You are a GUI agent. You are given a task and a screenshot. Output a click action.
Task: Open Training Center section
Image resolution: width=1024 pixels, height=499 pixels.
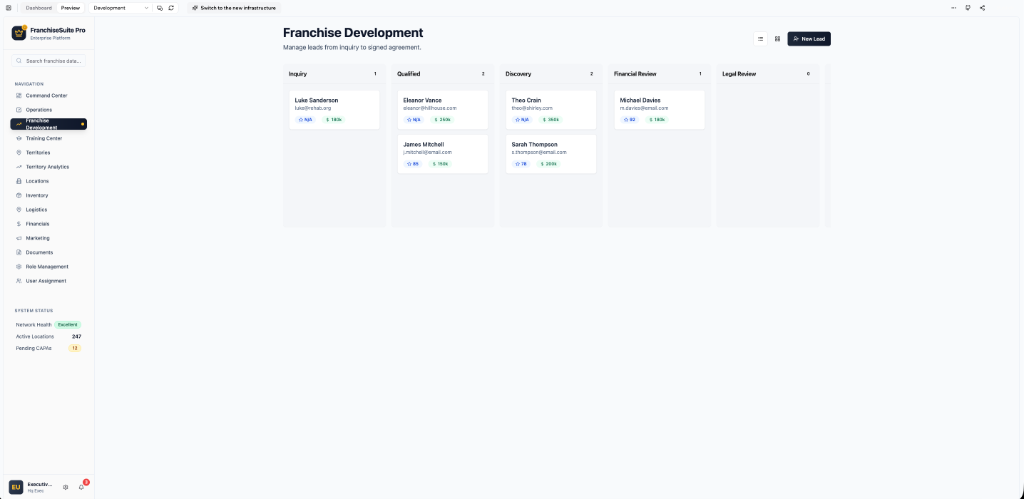point(49,138)
